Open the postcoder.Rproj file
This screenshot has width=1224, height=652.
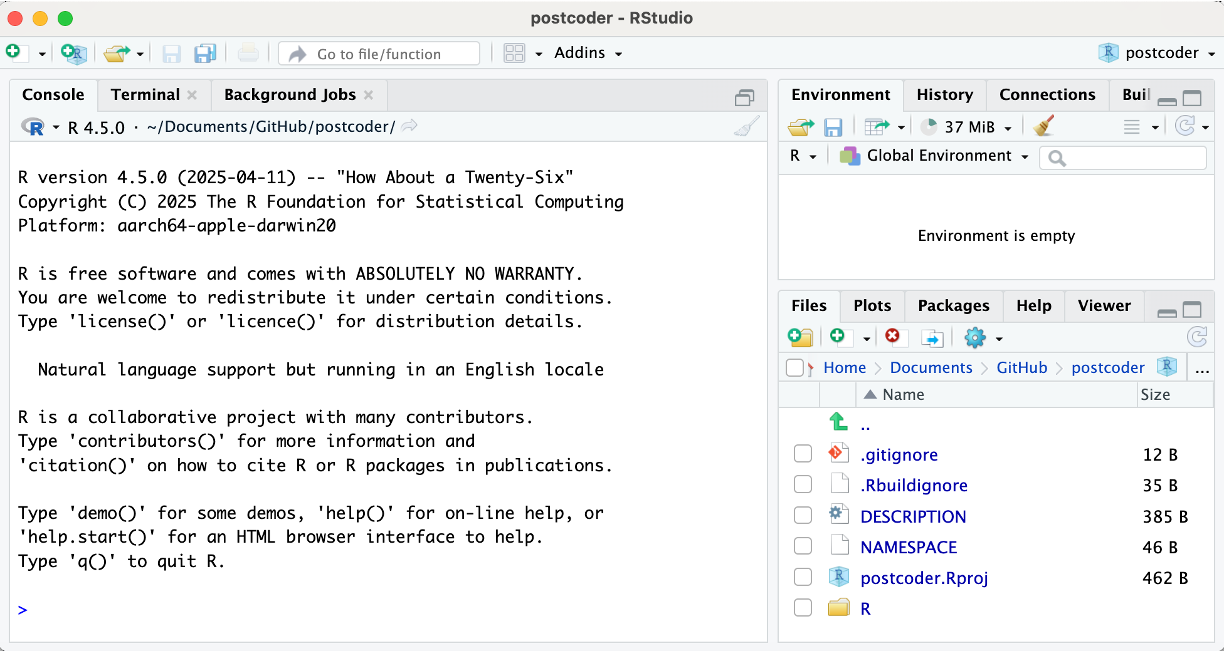924,578
